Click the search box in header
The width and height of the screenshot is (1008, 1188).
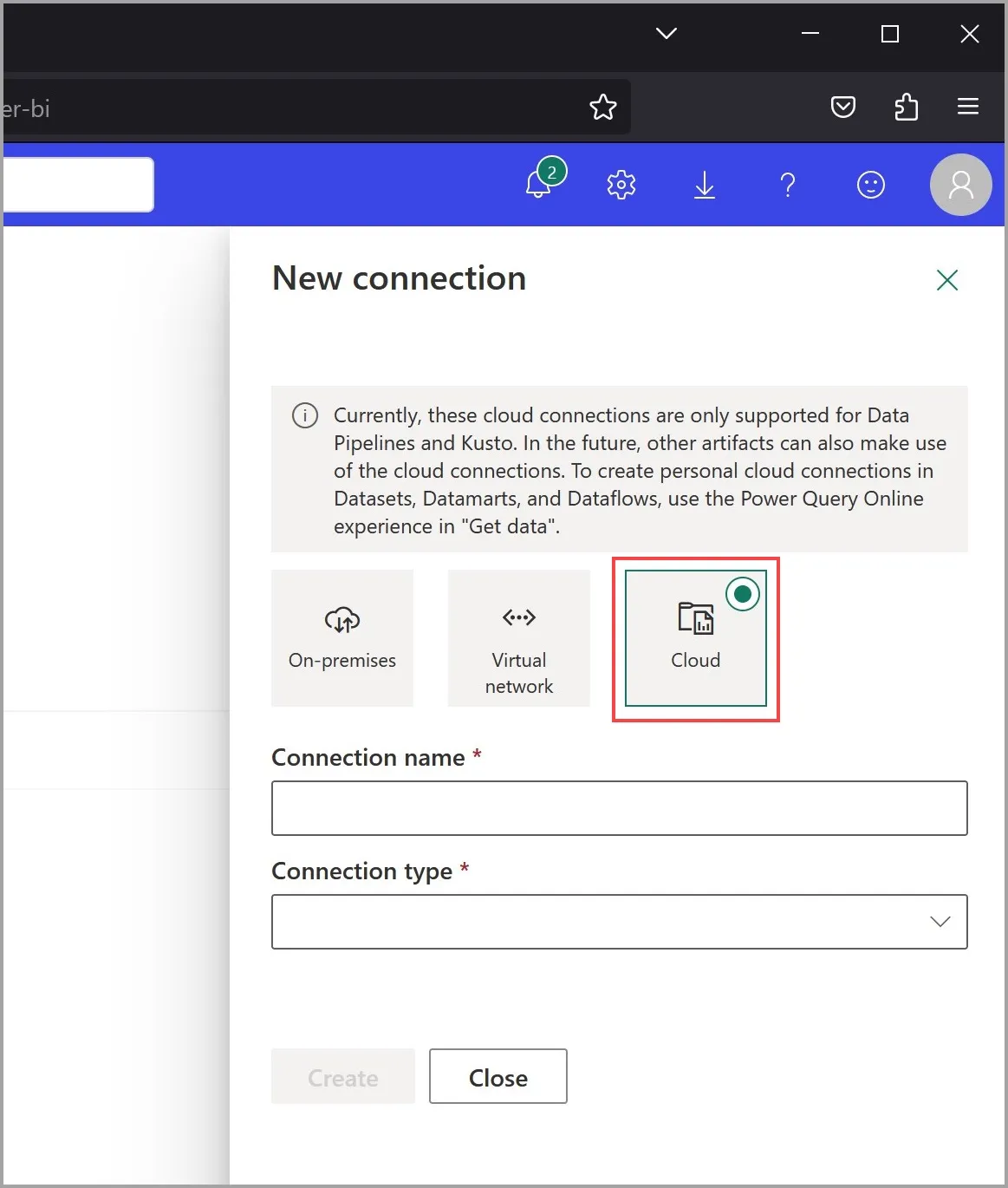(78, 185)
